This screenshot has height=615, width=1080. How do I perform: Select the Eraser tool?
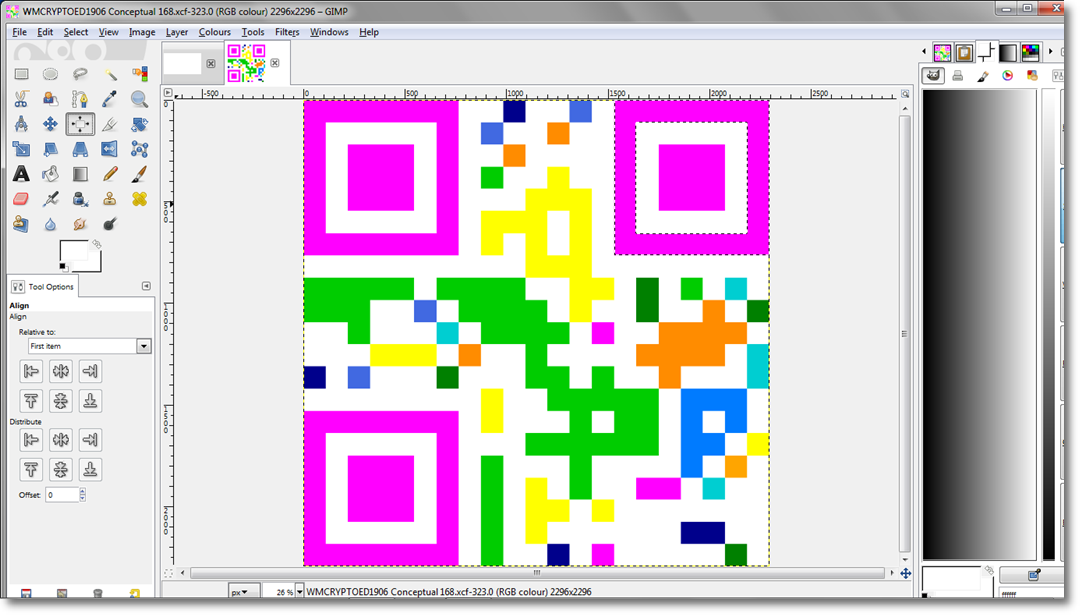click(21, 199)
